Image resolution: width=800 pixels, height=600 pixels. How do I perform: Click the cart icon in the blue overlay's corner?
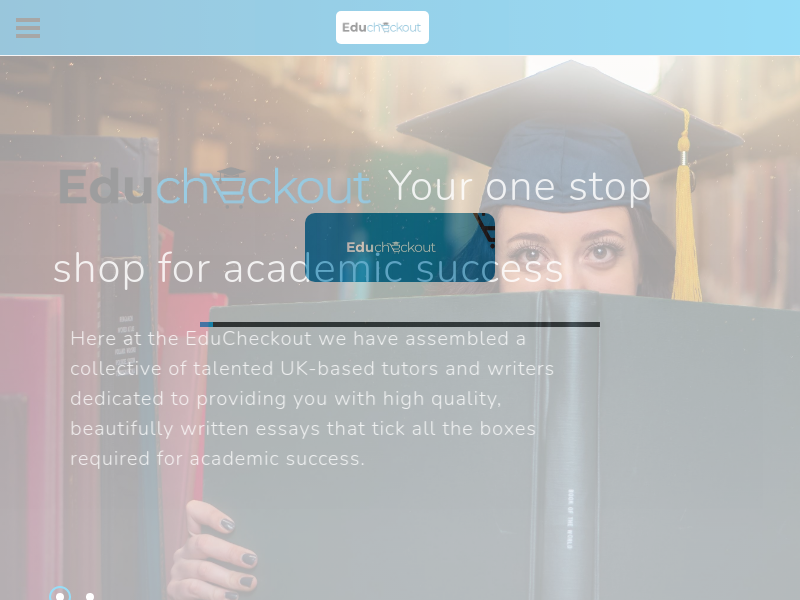485,230
